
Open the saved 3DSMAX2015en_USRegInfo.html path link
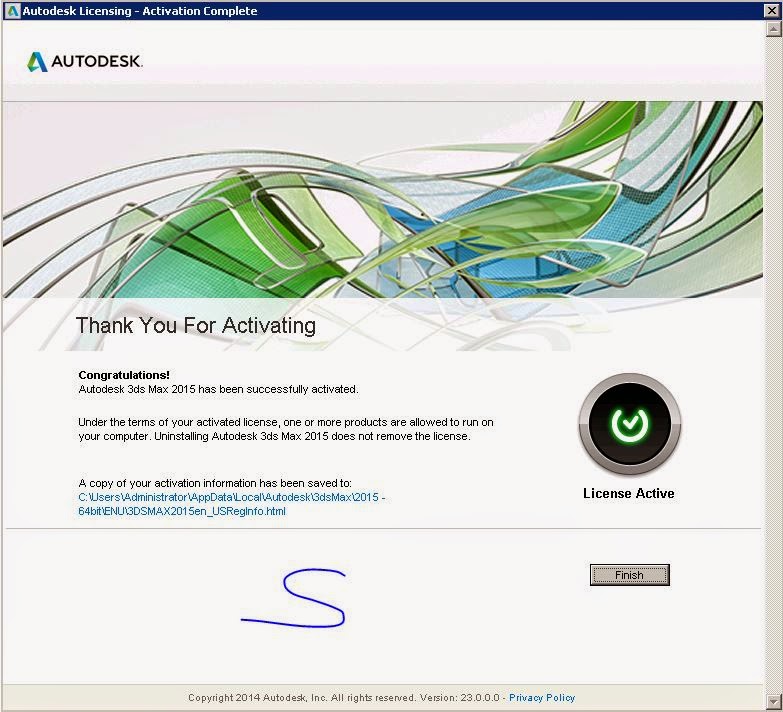pos(232,504)
